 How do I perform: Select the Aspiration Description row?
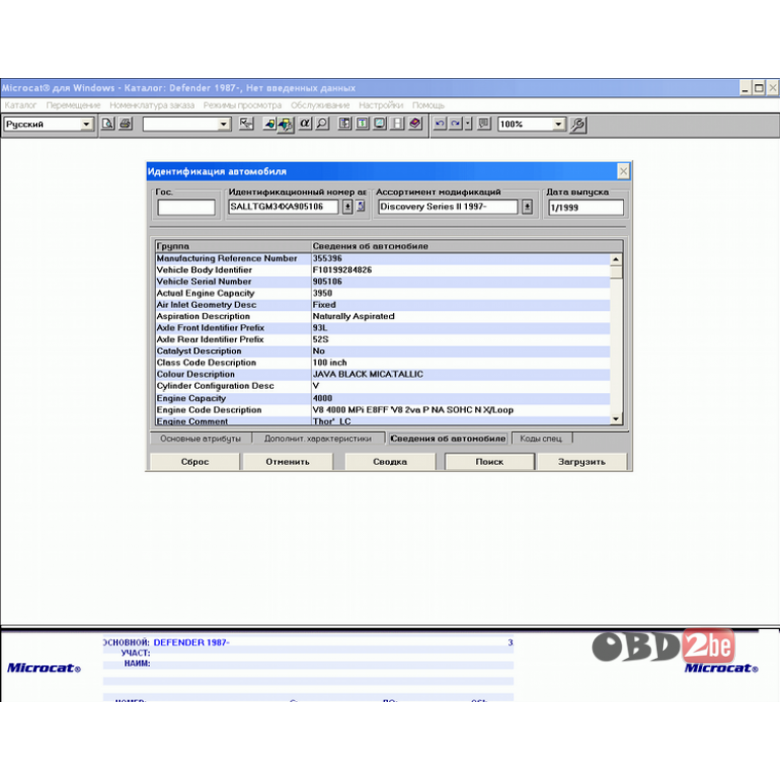coord(383,316)
